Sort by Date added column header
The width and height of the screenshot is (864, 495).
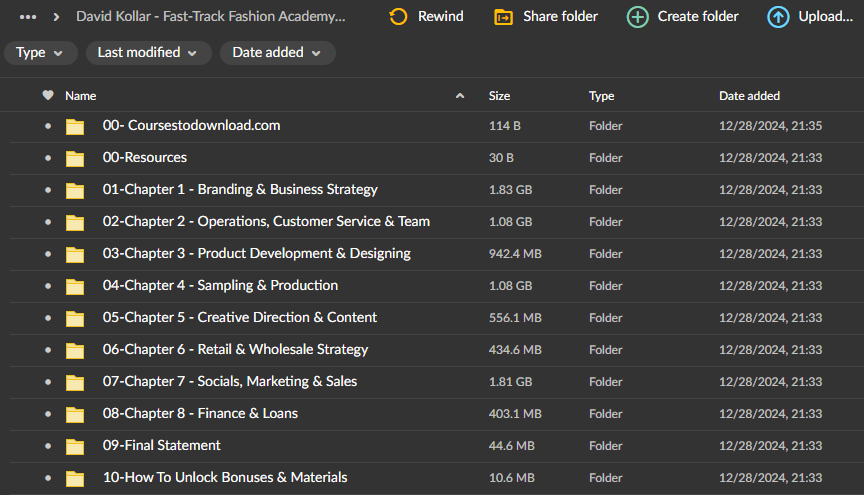[x=749, y=96]
